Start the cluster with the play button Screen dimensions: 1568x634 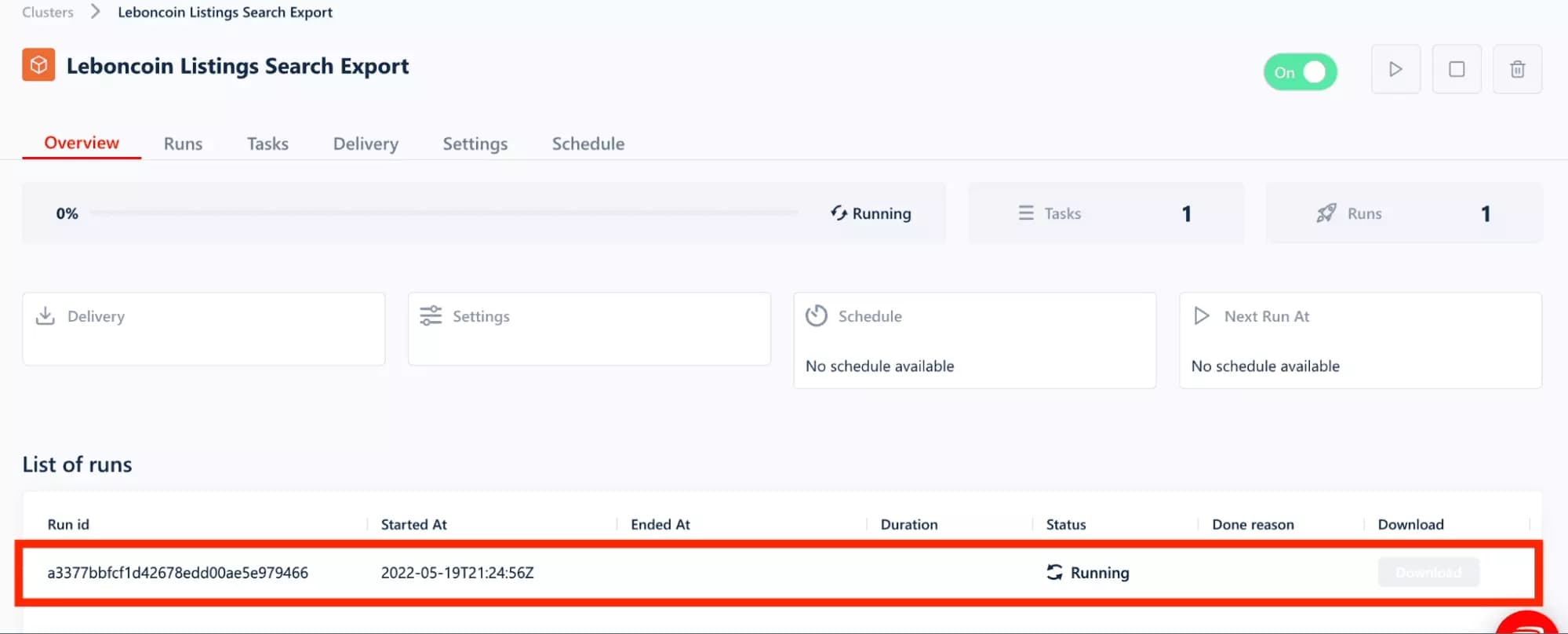pyautogui.click(x=1395, y=69)
